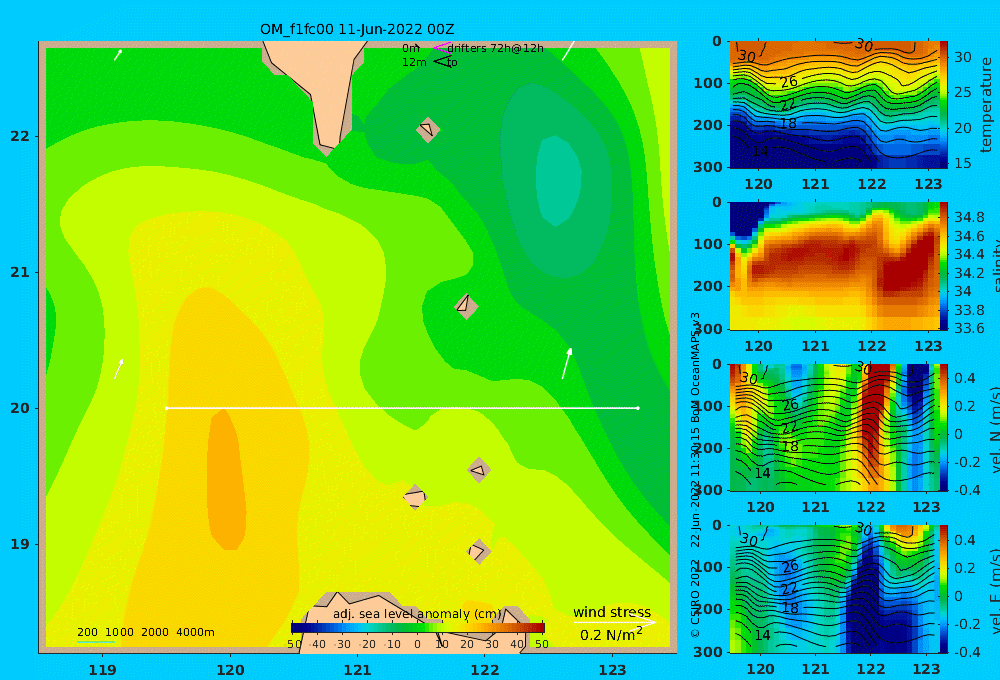Click the 'drifters 72h@12h' legend text
This screenshot has height=680, width=1000.
point(496,48)
